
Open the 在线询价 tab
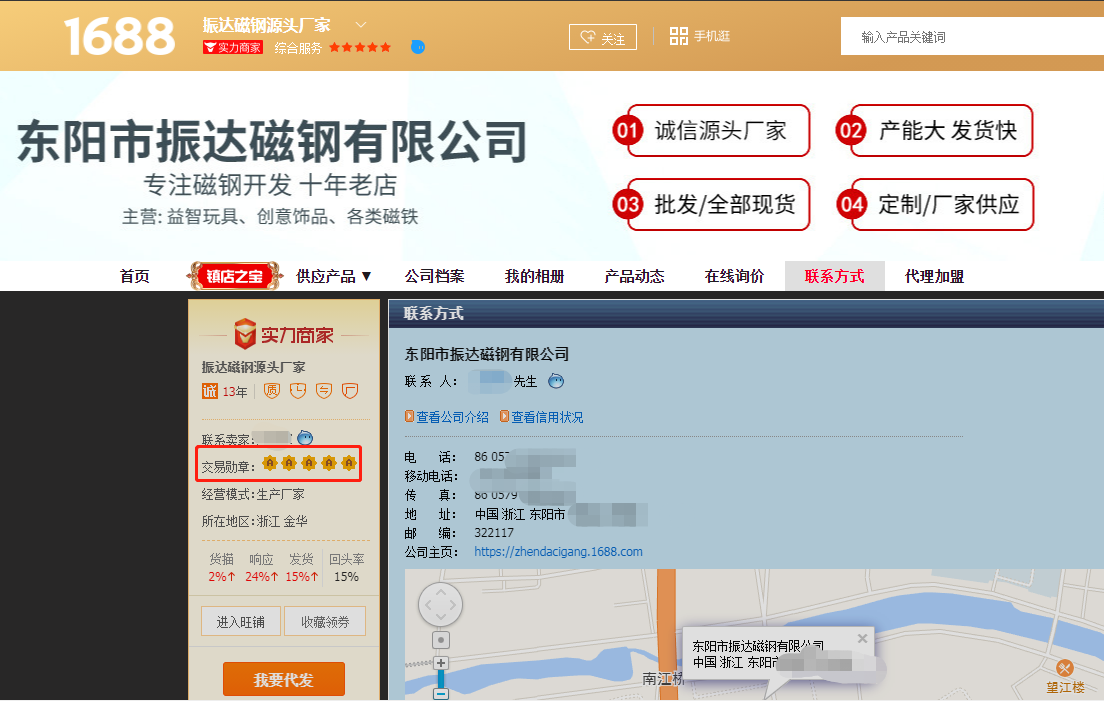(734, 276)
